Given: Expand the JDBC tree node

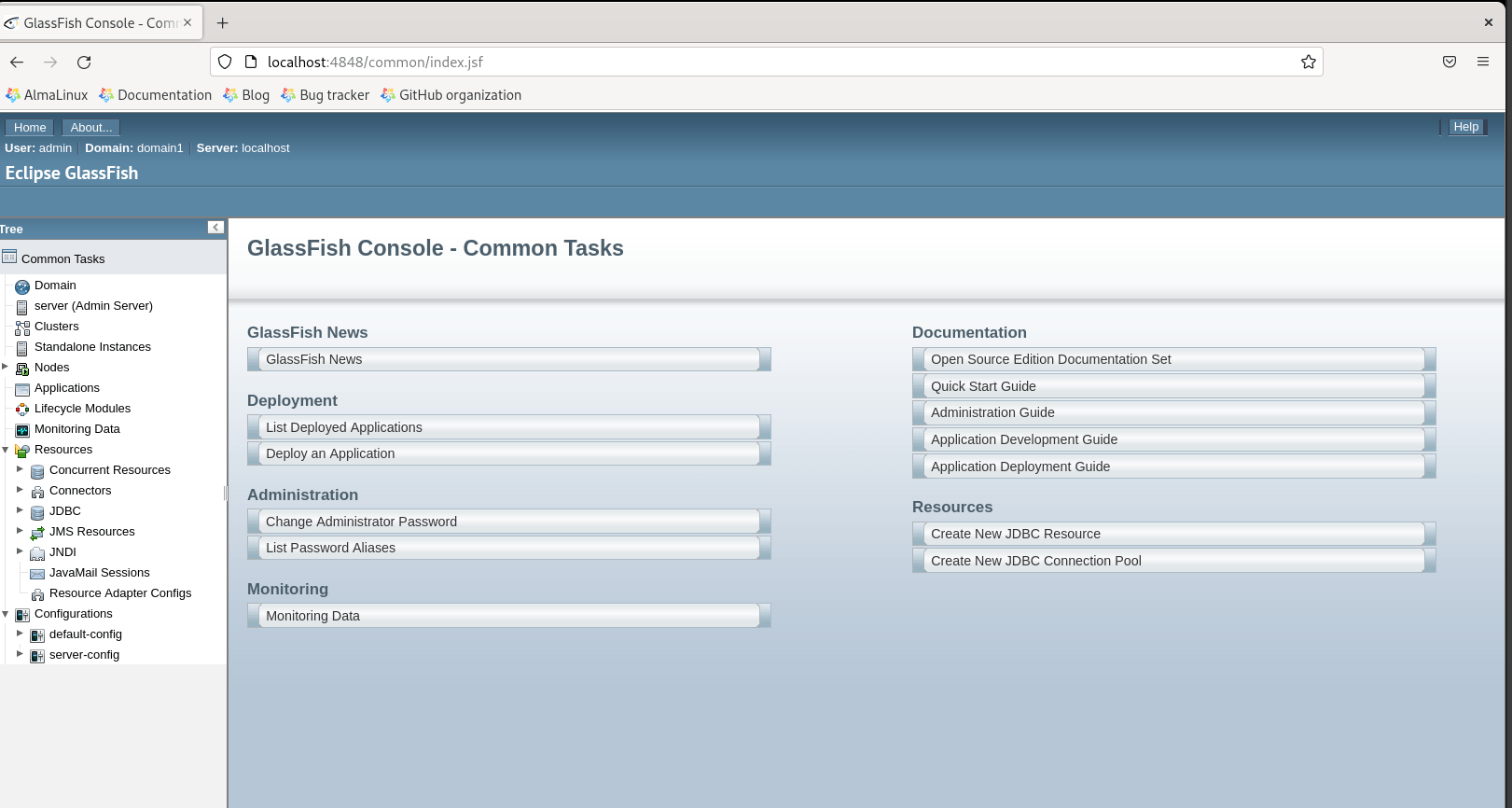Looking at the screenshot, I should (20, 510).
